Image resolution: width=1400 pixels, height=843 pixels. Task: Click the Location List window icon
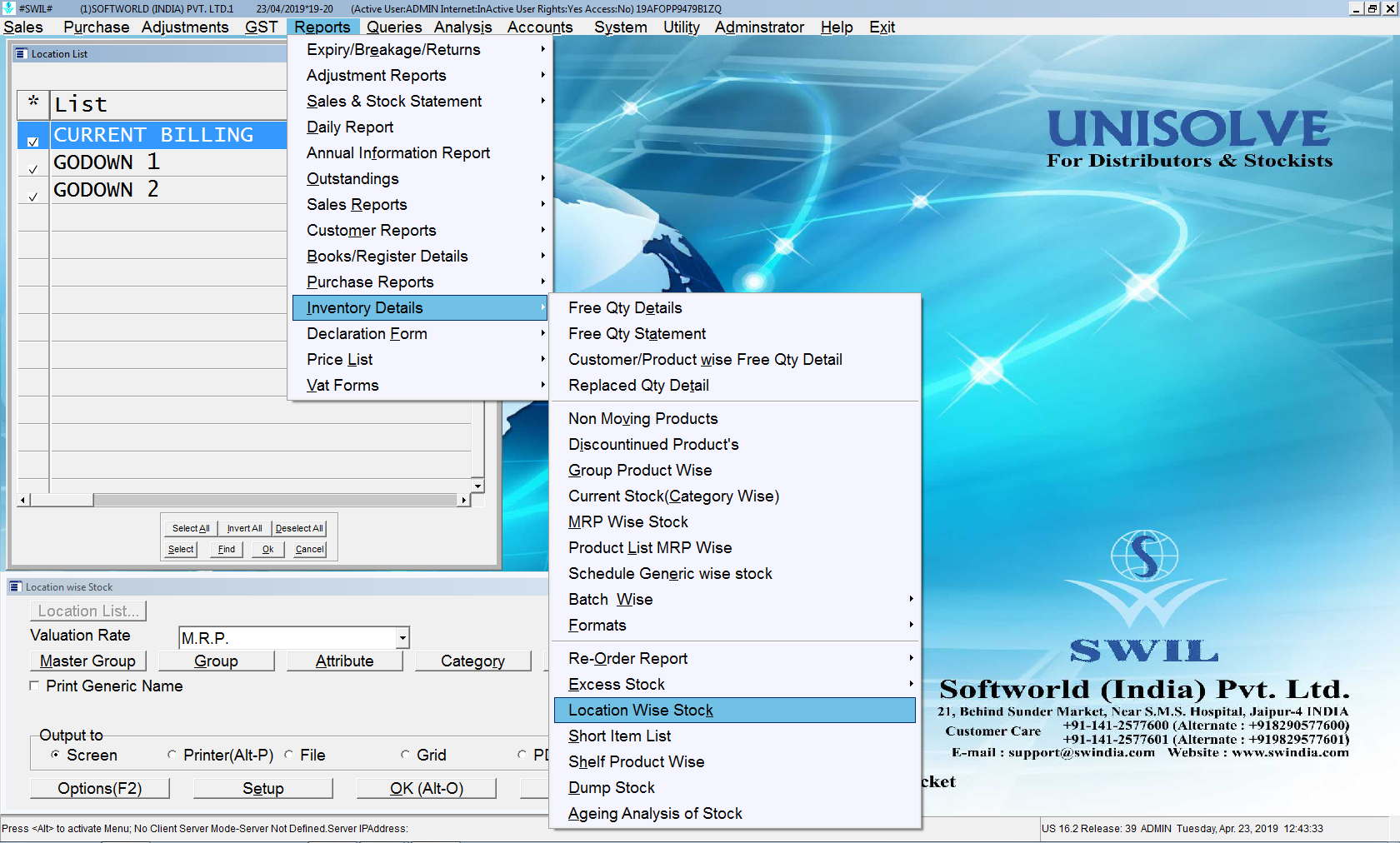(22, 53)
